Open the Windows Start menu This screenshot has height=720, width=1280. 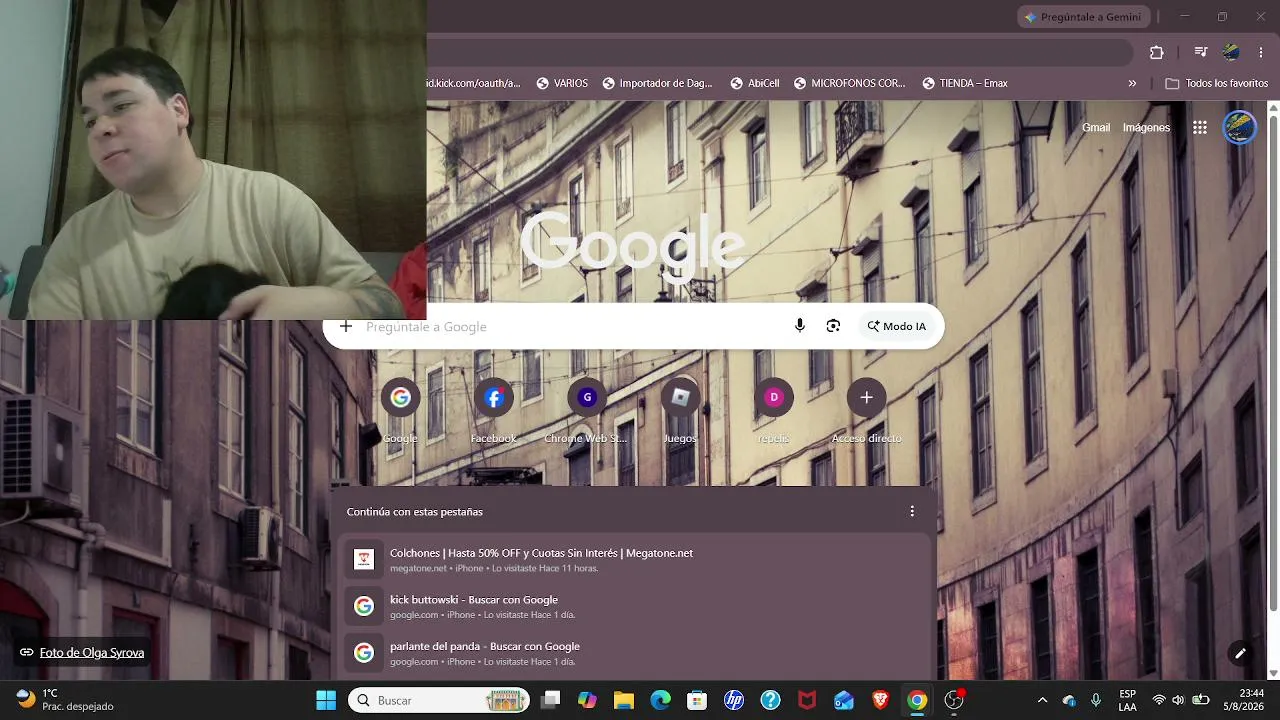point(326,700)
